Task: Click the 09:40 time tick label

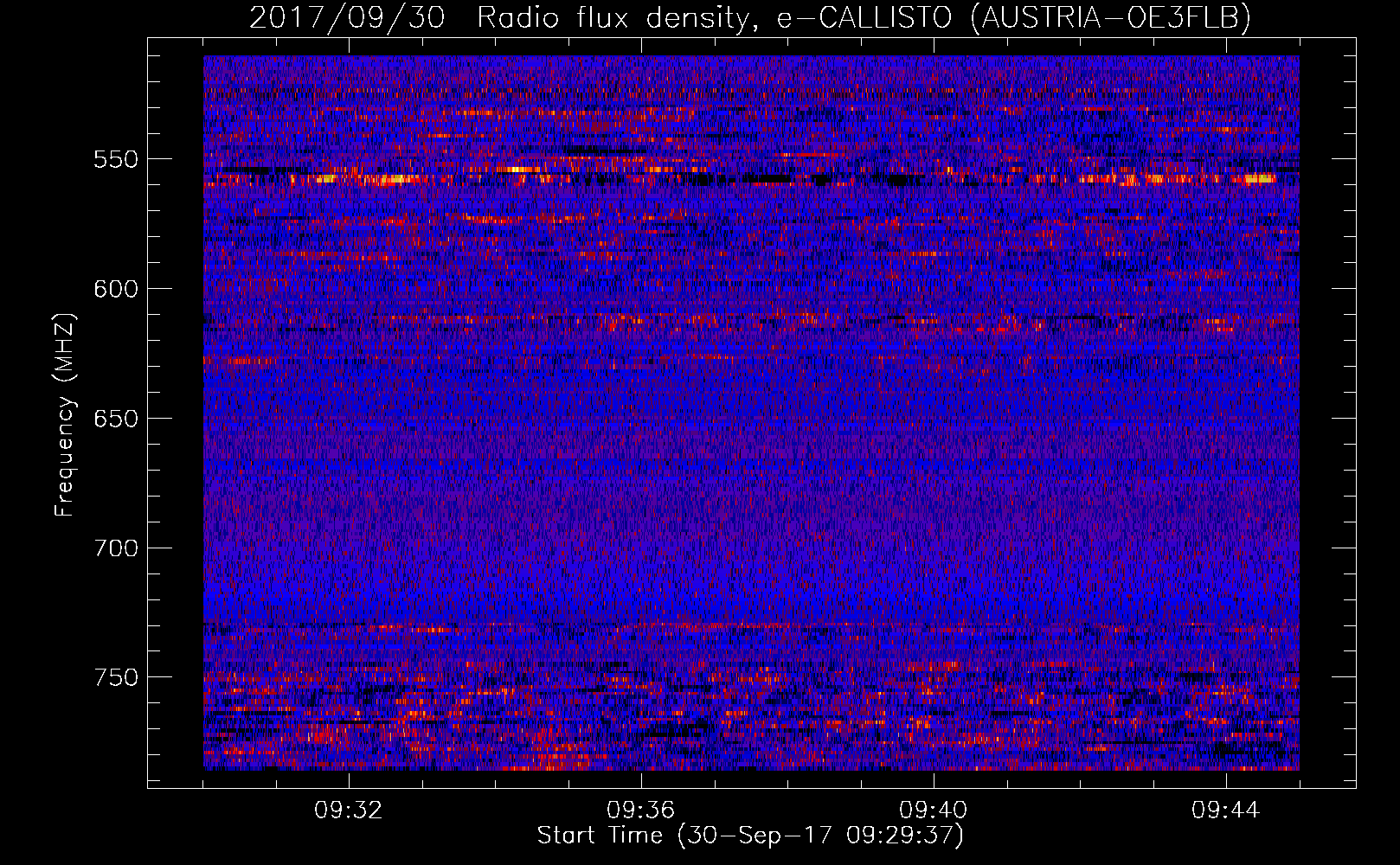Action: [x=934, y=811]
